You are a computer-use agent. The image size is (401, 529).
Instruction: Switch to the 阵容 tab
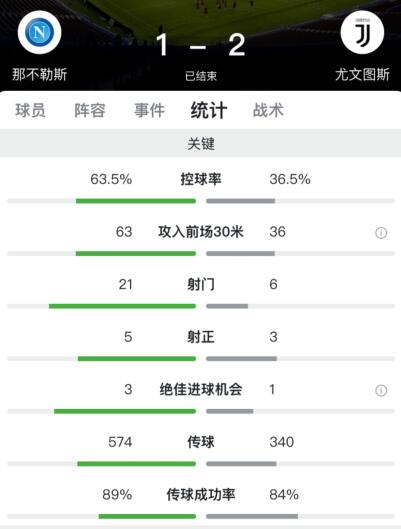click(90, 110)
